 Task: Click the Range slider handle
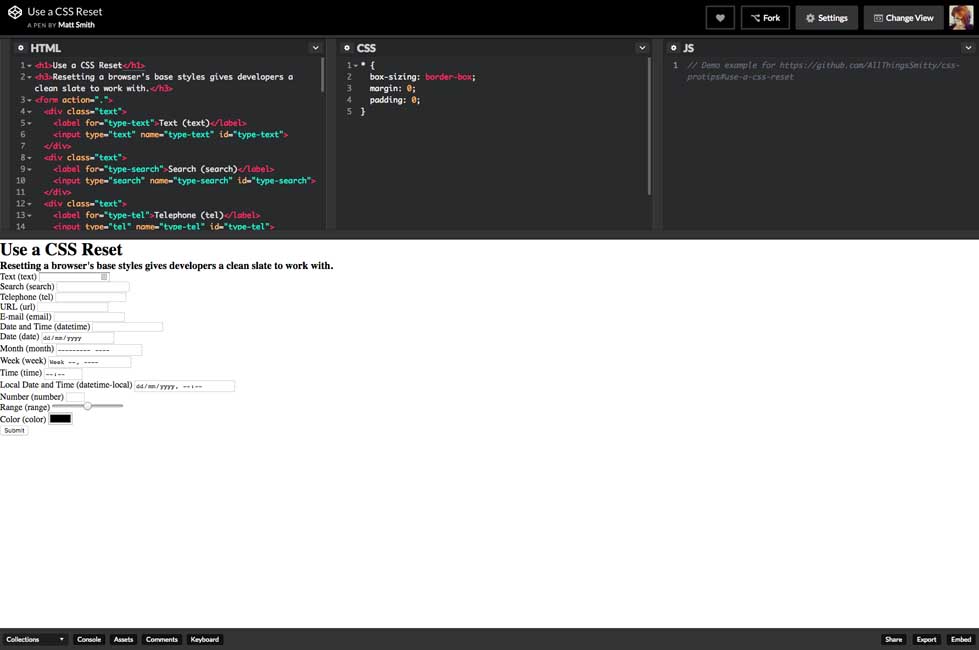88,406
